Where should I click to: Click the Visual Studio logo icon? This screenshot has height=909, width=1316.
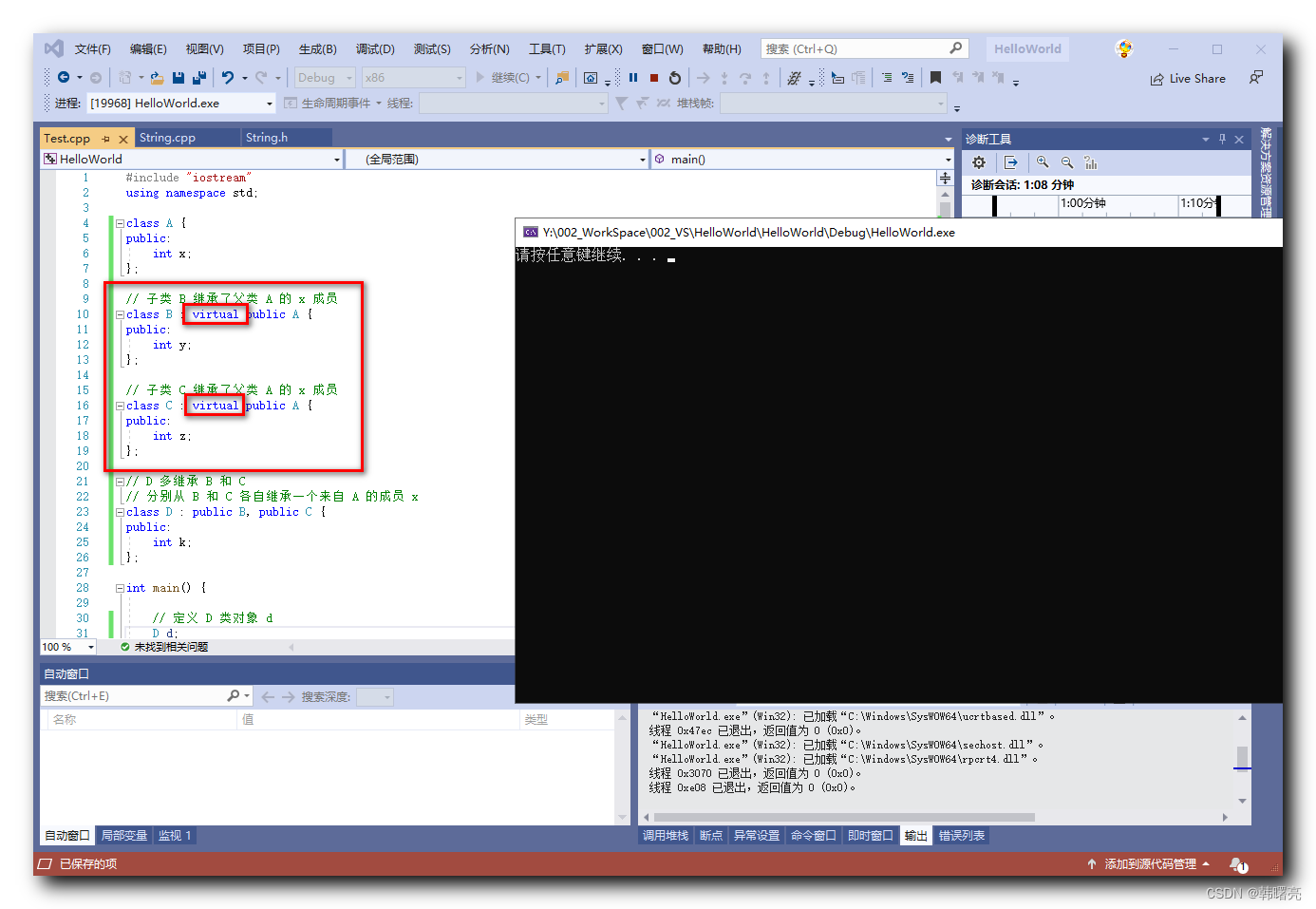coord(54,48)
